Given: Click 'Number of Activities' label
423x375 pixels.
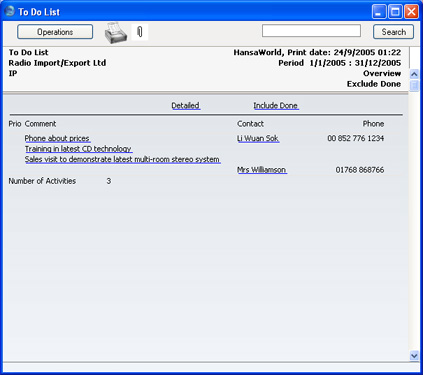Looking at the screenshot, I should (x=42, y=181).
